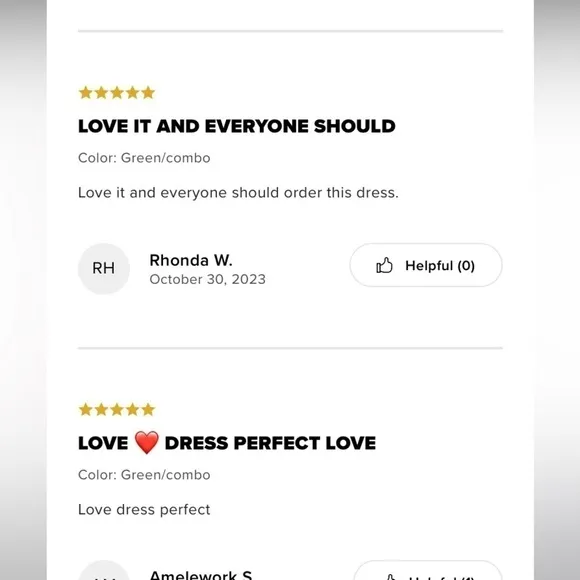The height and width of the screenshot is (580, 580).
Task: Click the five-star rating on the second review
Action: click(117, 409)
